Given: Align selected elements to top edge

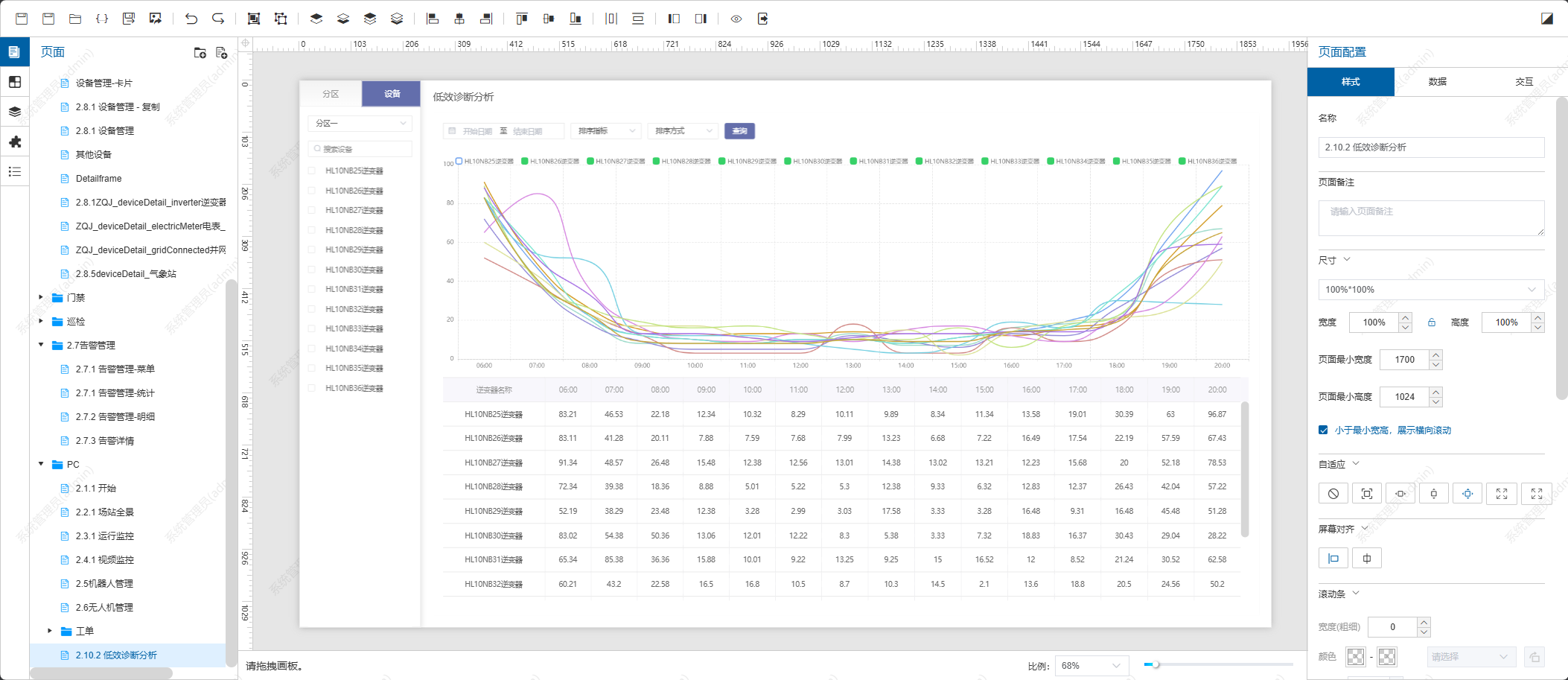Looking at the screenshot, I should [x=522, y=19].
